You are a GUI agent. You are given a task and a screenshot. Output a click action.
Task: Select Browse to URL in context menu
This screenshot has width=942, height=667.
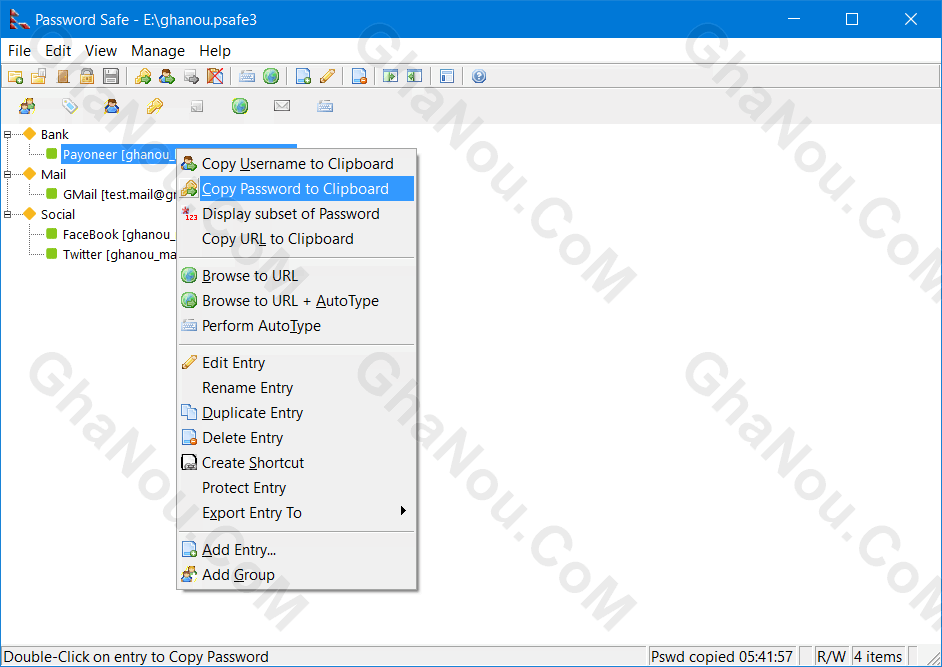click(297, 276)
